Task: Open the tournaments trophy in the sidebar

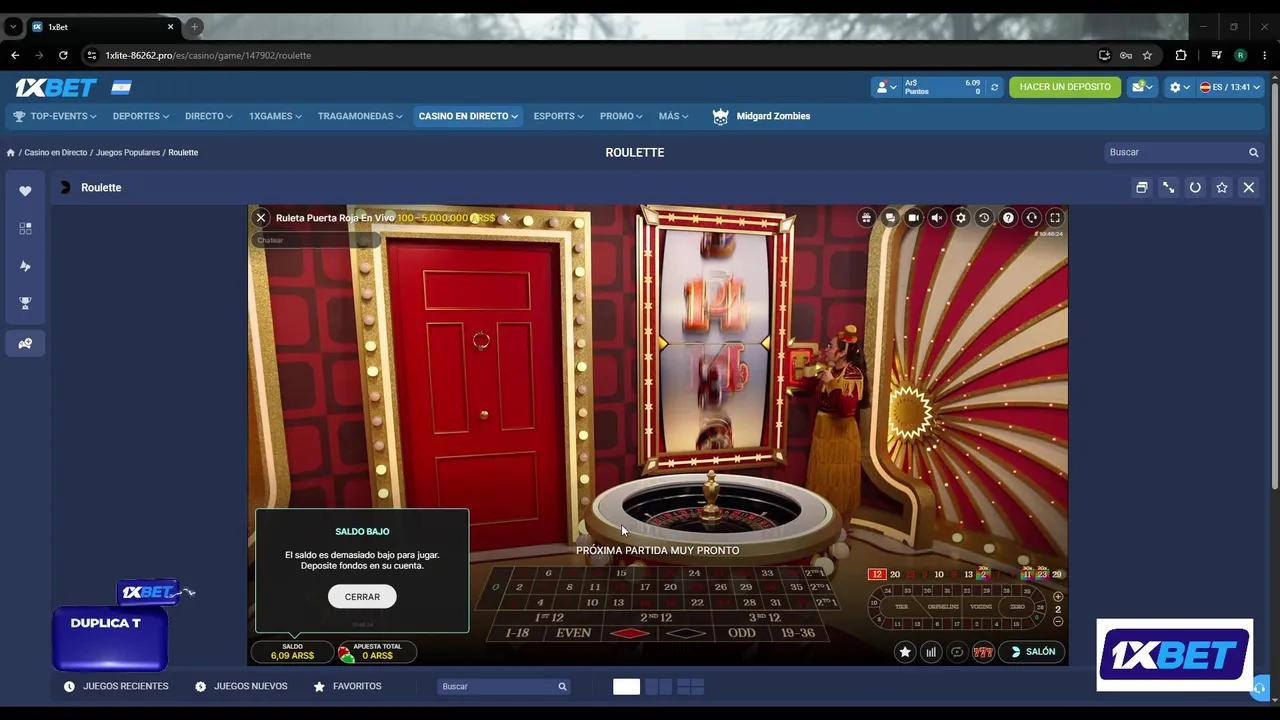Action: (25, 303)
